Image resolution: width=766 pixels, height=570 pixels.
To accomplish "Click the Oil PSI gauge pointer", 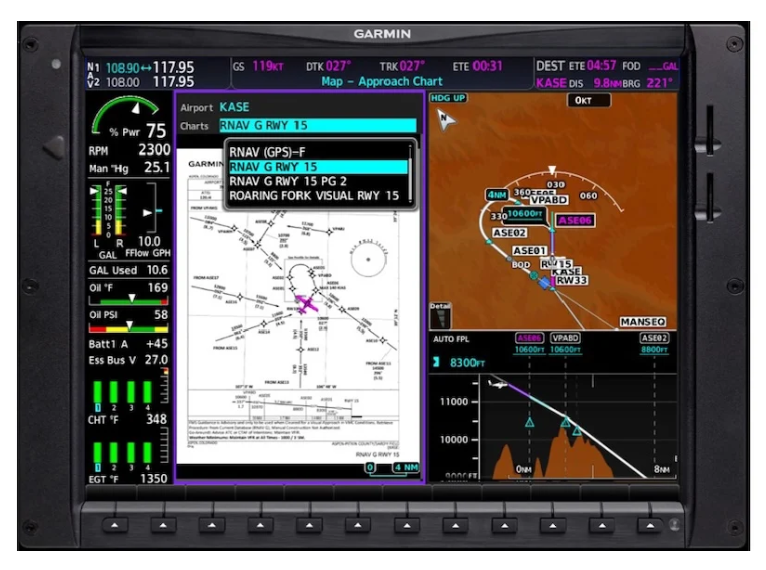I will (129, 325).
